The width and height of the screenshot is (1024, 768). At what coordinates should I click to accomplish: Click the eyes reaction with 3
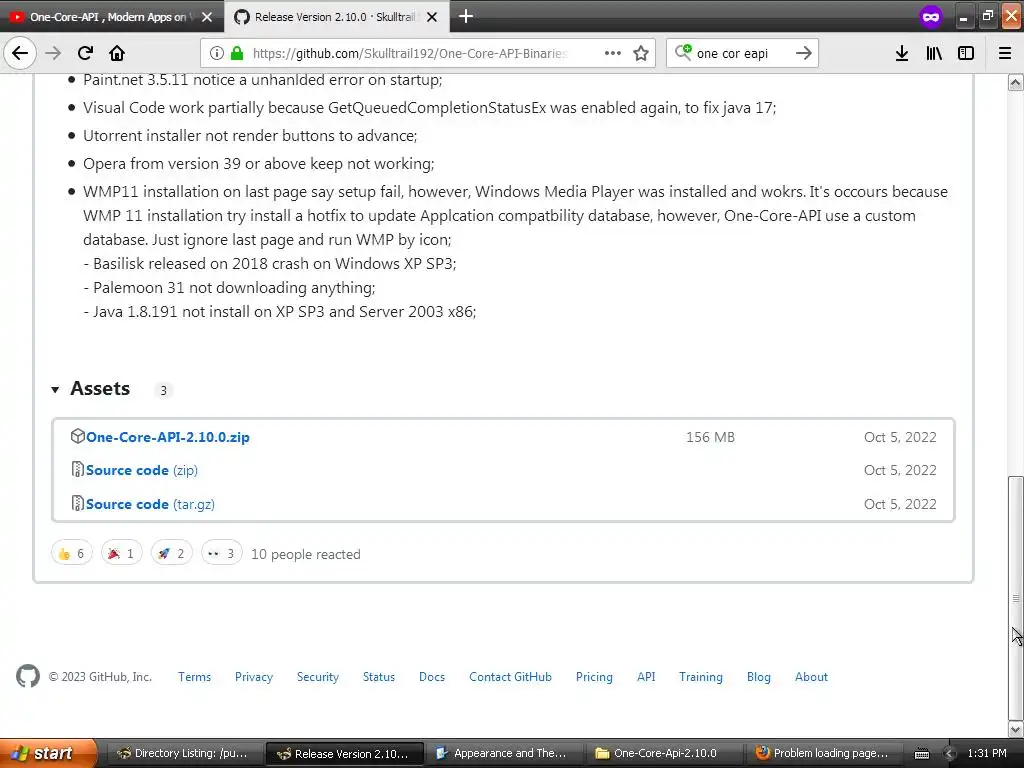(x=221, y=554)
